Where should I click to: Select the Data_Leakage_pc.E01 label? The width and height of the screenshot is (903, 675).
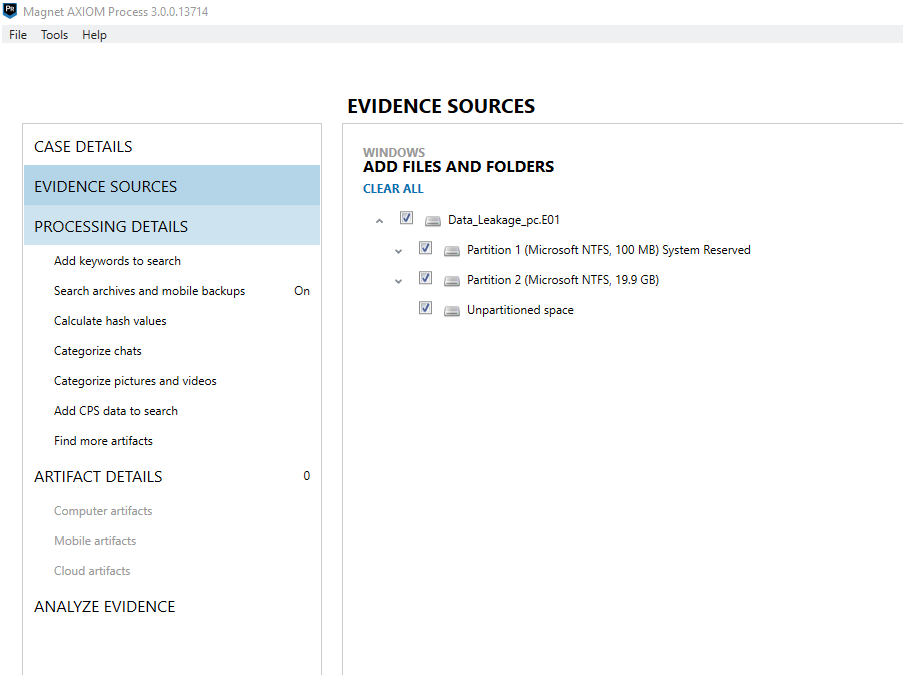504,220
